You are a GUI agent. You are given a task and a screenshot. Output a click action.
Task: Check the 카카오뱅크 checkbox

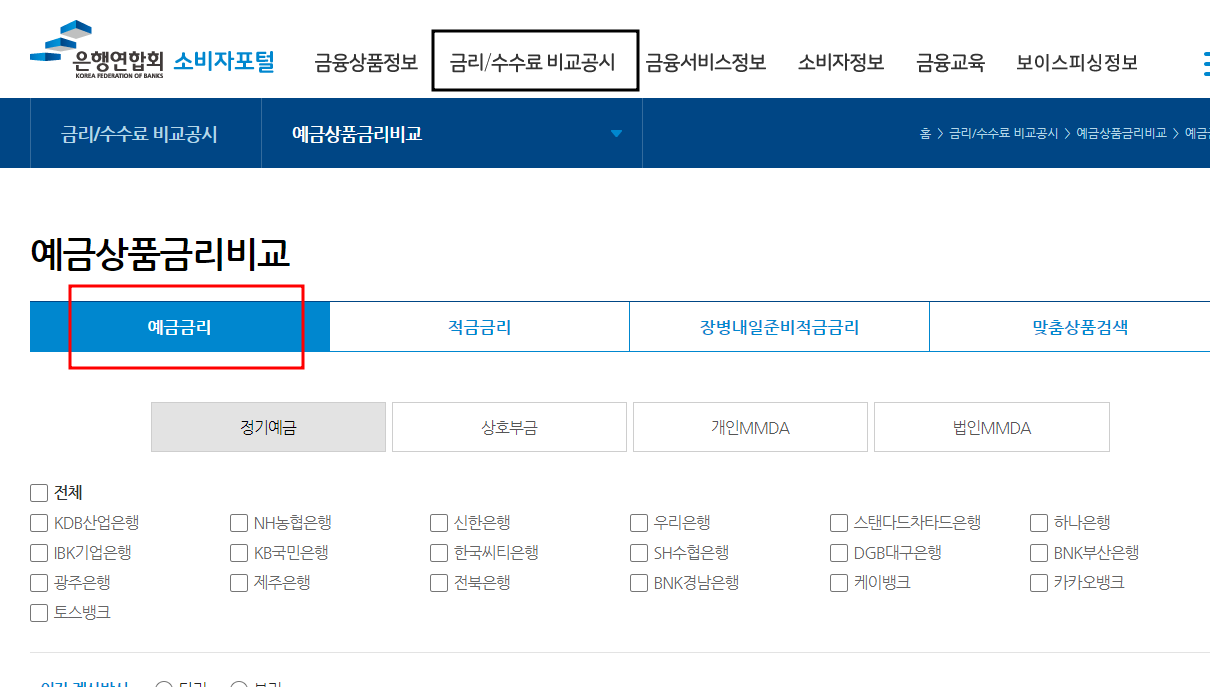pos(1038,582)
